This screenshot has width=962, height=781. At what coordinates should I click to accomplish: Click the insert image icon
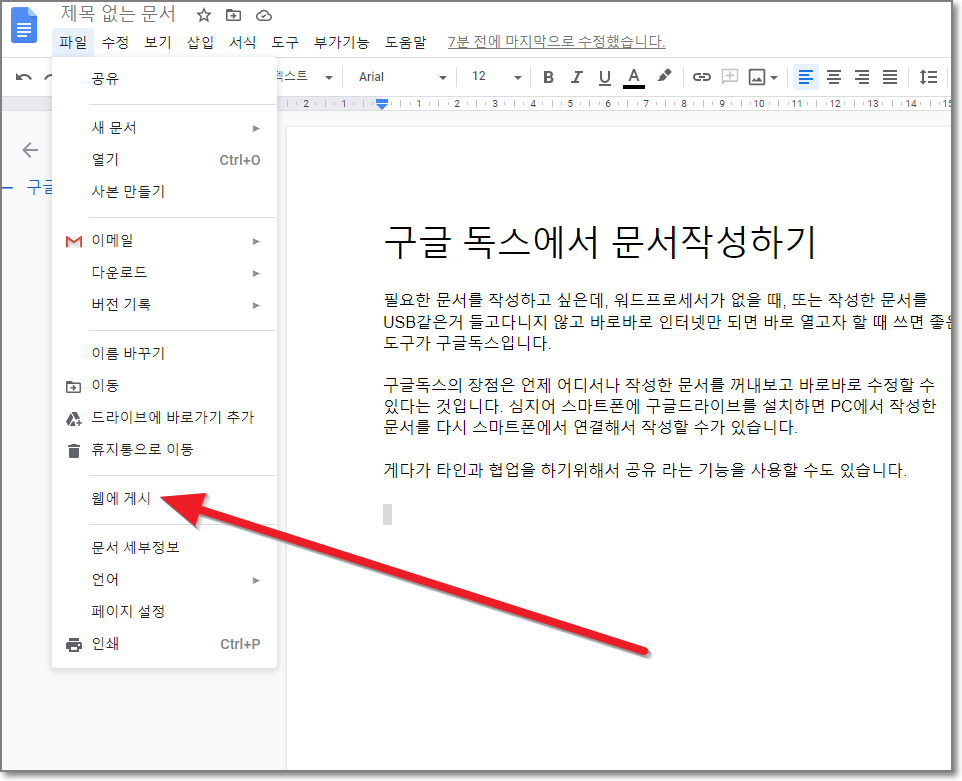coord(757,77)
